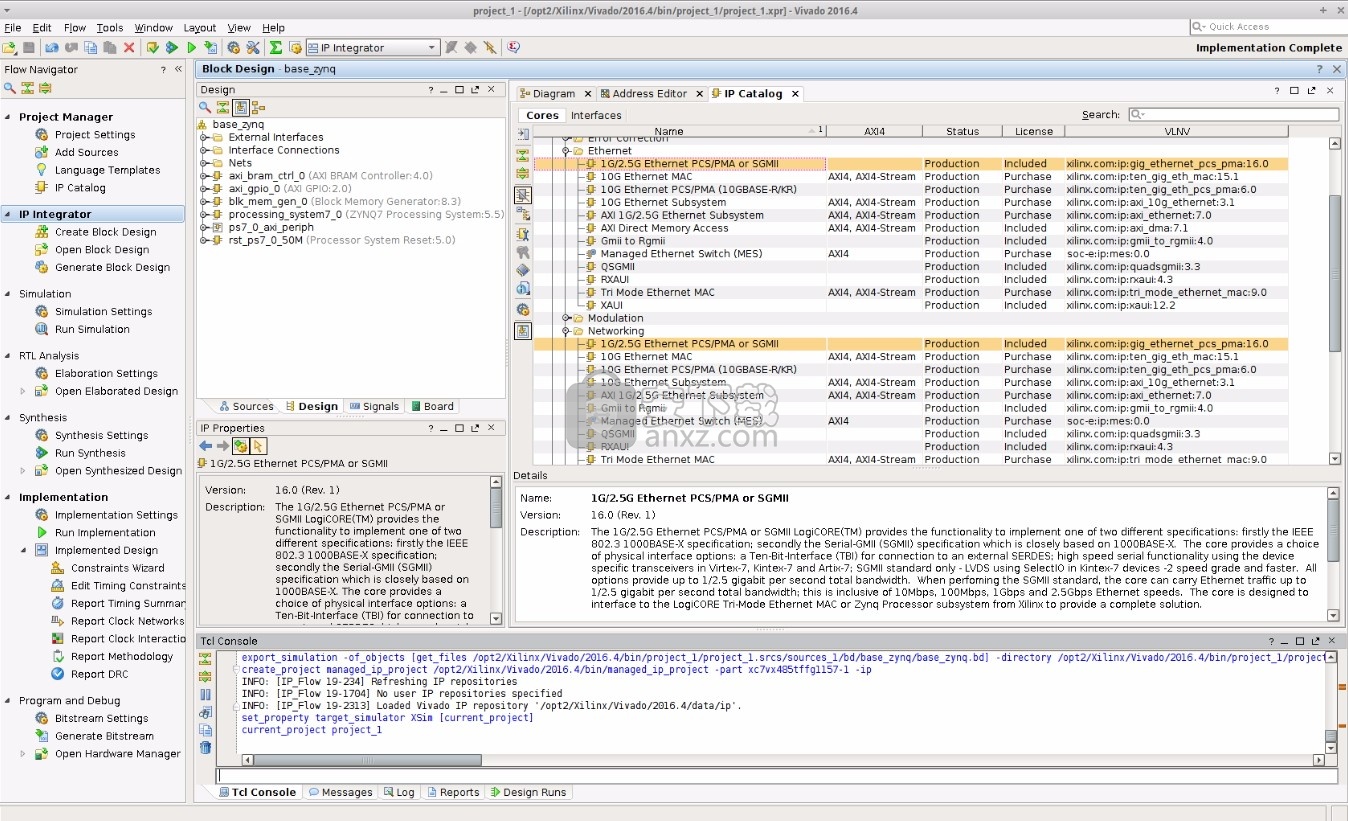Click the IP Properties vertical scrollbar
The width and height of the screenshot is (1348, 821).
coord(496,507)
